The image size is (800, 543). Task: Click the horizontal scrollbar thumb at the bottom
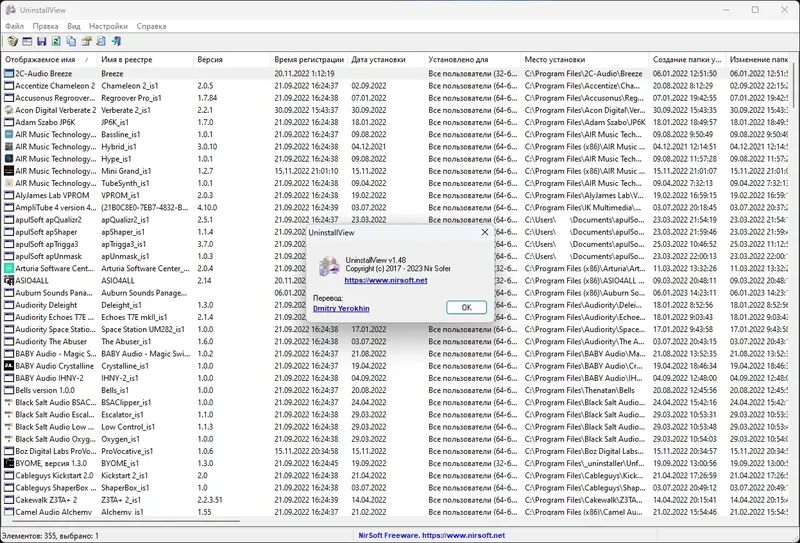(x=126, y=521)
